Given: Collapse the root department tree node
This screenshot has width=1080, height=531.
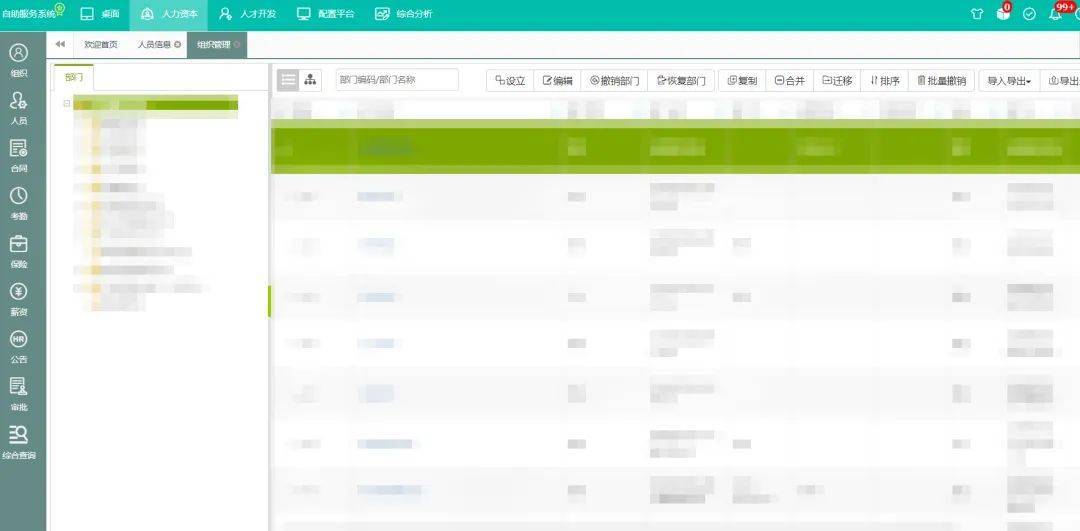Looking at the screenshot, I should click(67, 104).
